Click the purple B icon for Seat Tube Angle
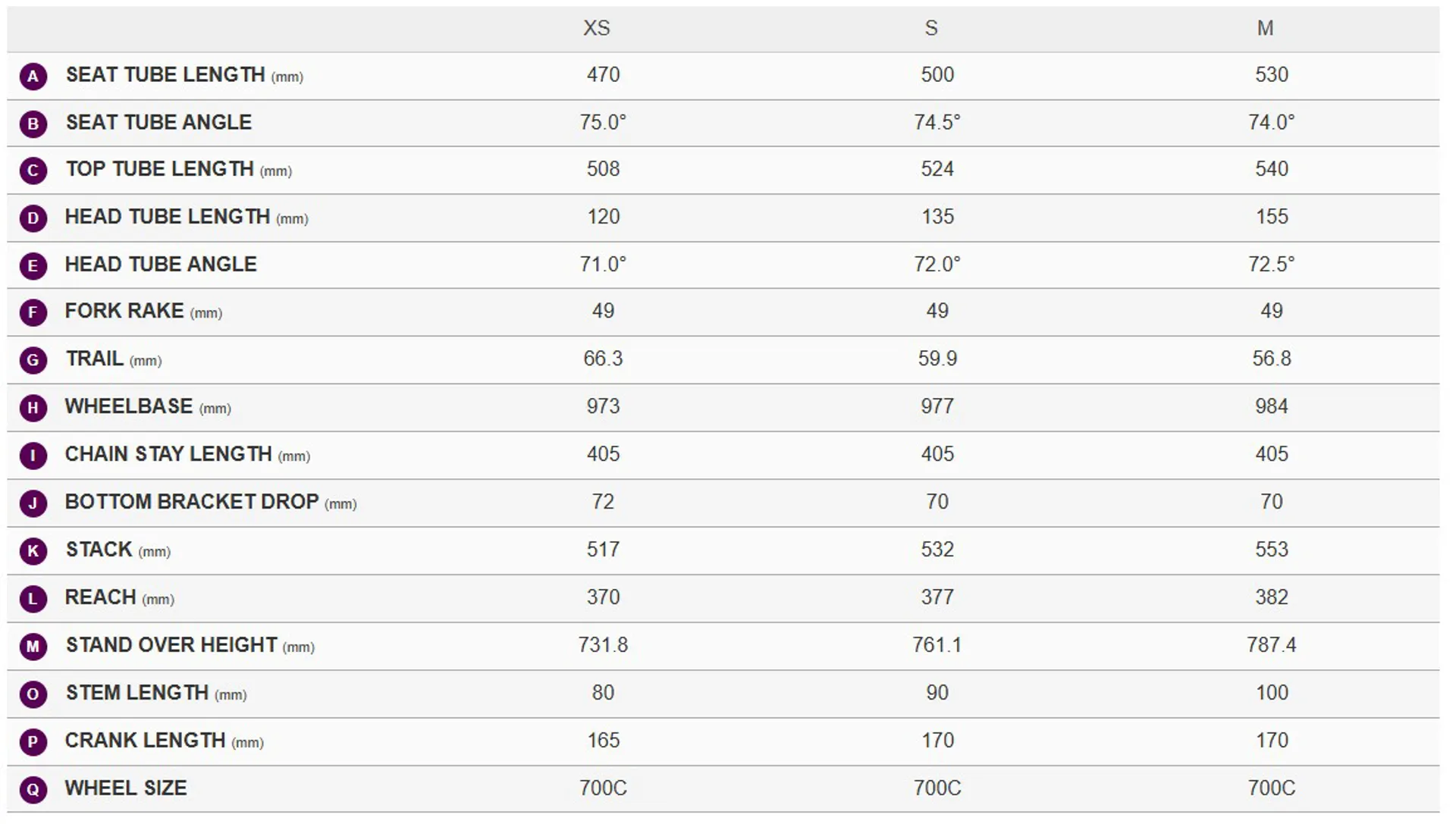This screenshot has width=1456, height=824. pos(33,124)
